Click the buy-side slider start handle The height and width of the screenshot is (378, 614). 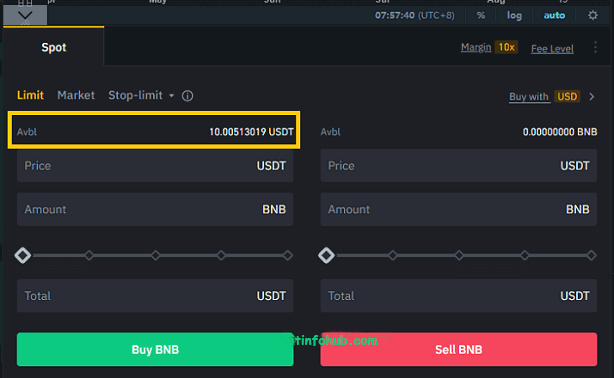(x=23, y=255)
